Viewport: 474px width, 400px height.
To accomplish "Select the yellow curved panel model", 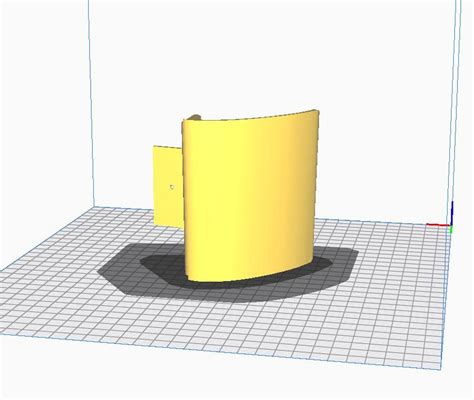I will 250,196.
